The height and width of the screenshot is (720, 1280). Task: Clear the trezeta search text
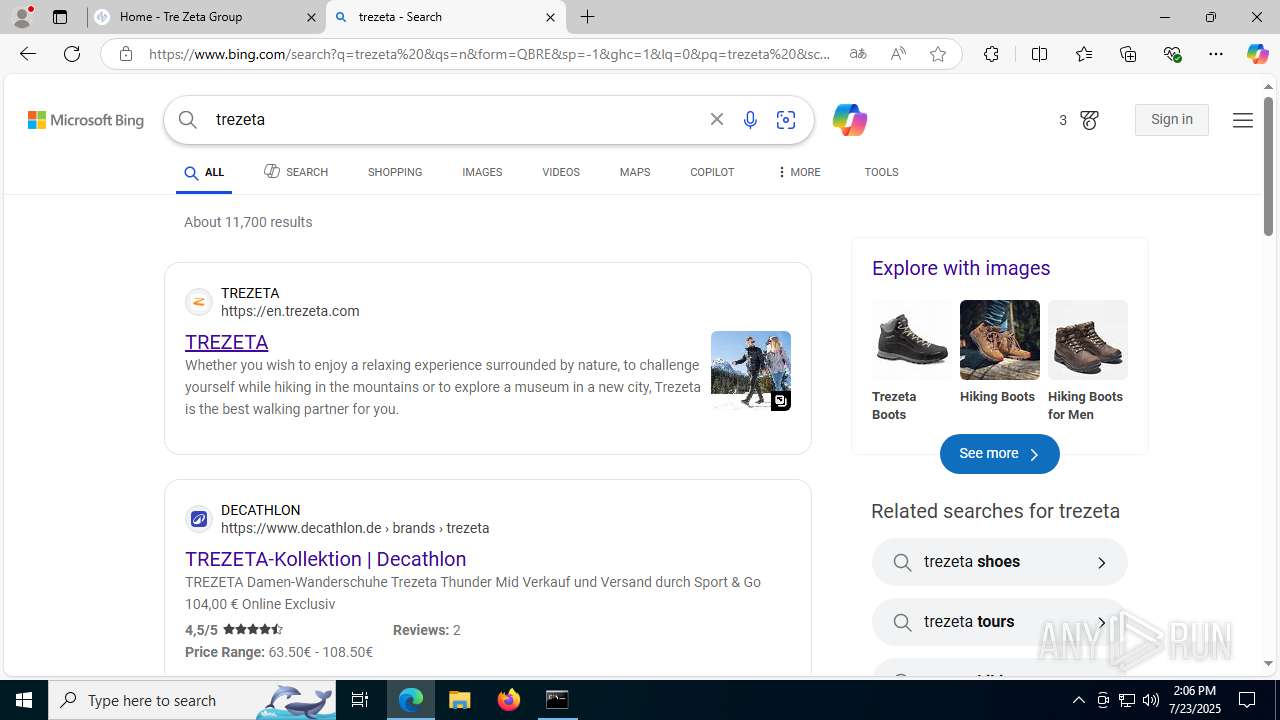pos(717,120)
